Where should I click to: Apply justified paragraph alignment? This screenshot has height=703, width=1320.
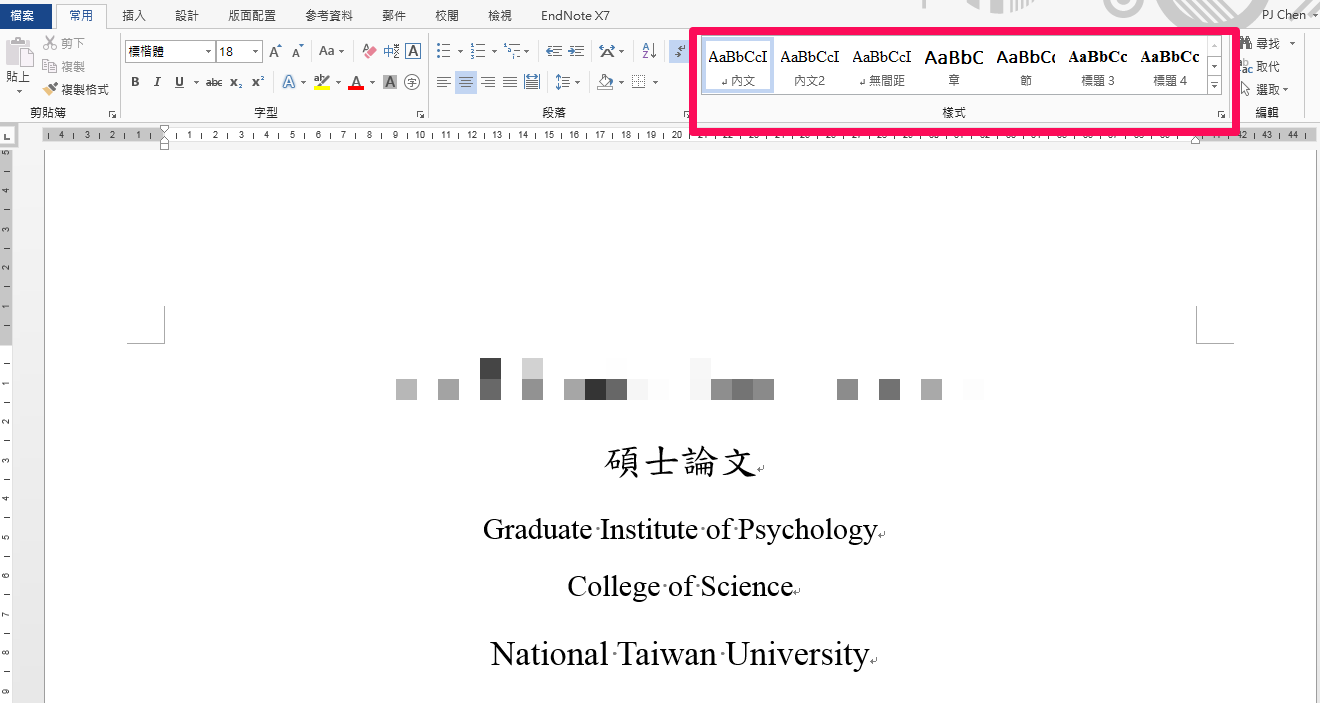coord(510,82)
